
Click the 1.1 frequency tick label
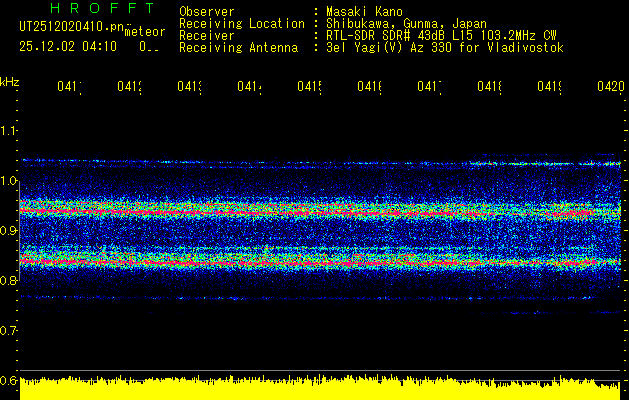9,131
